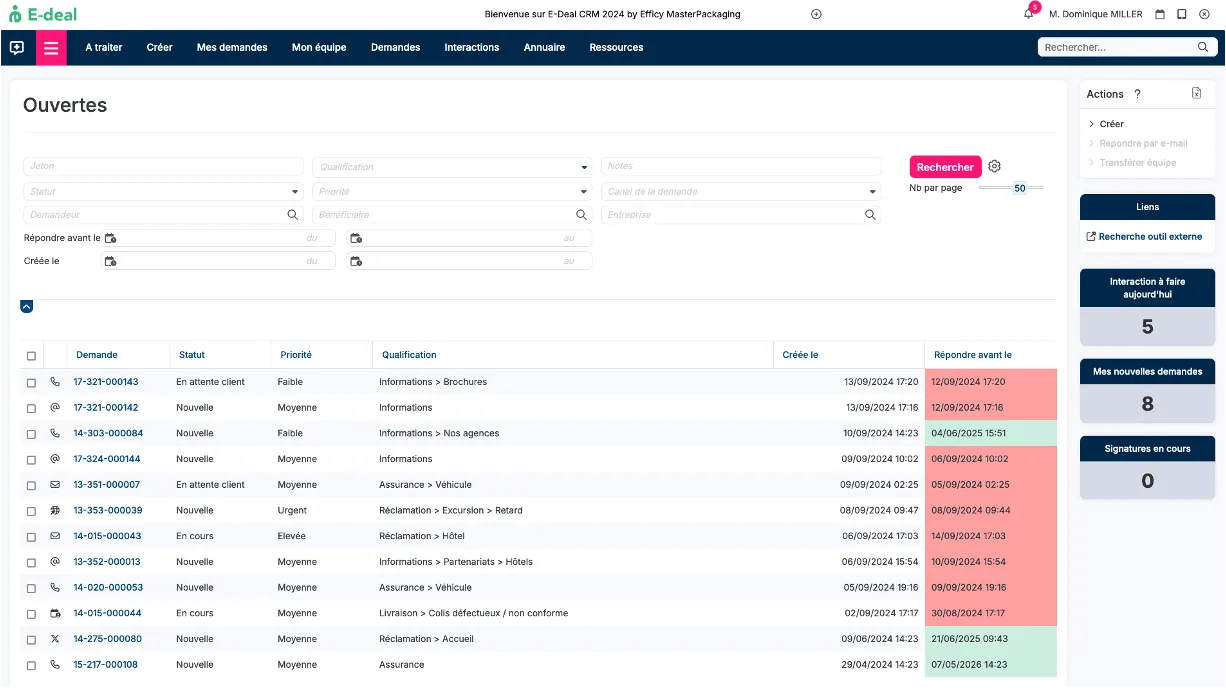Tick the select-all checkbox in the table header
Image resolution: width=1226 pixels, height=688 pixels.
click(x=31, y=356)
